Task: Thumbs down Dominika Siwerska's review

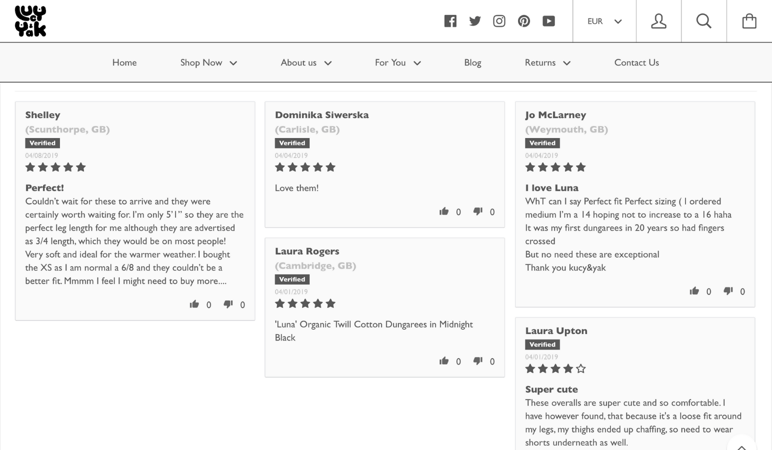Action: pyautogui.click(x=478, y=211)
